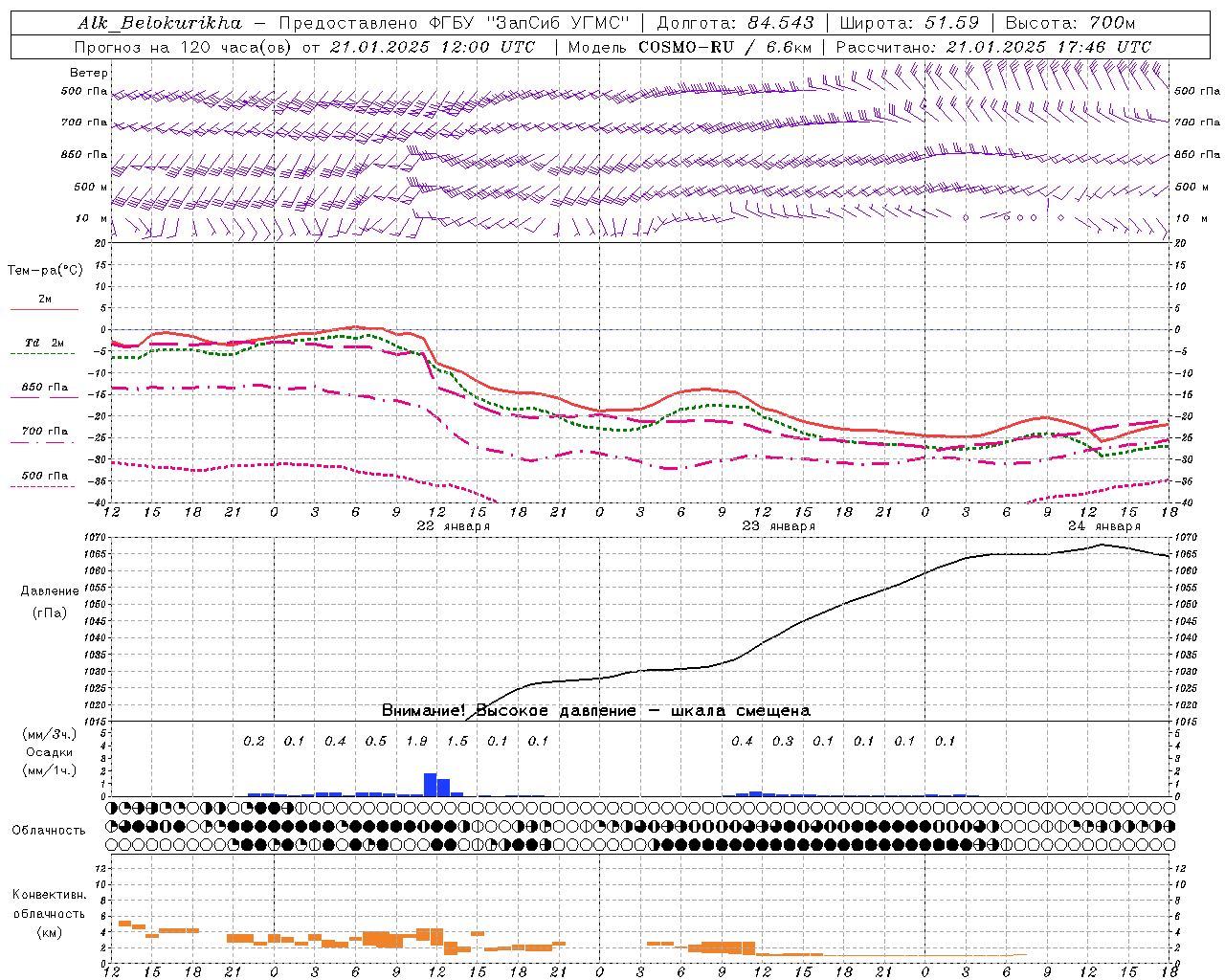
Task: Click the 0.3 precipitation value
Action: coord(783,742)
